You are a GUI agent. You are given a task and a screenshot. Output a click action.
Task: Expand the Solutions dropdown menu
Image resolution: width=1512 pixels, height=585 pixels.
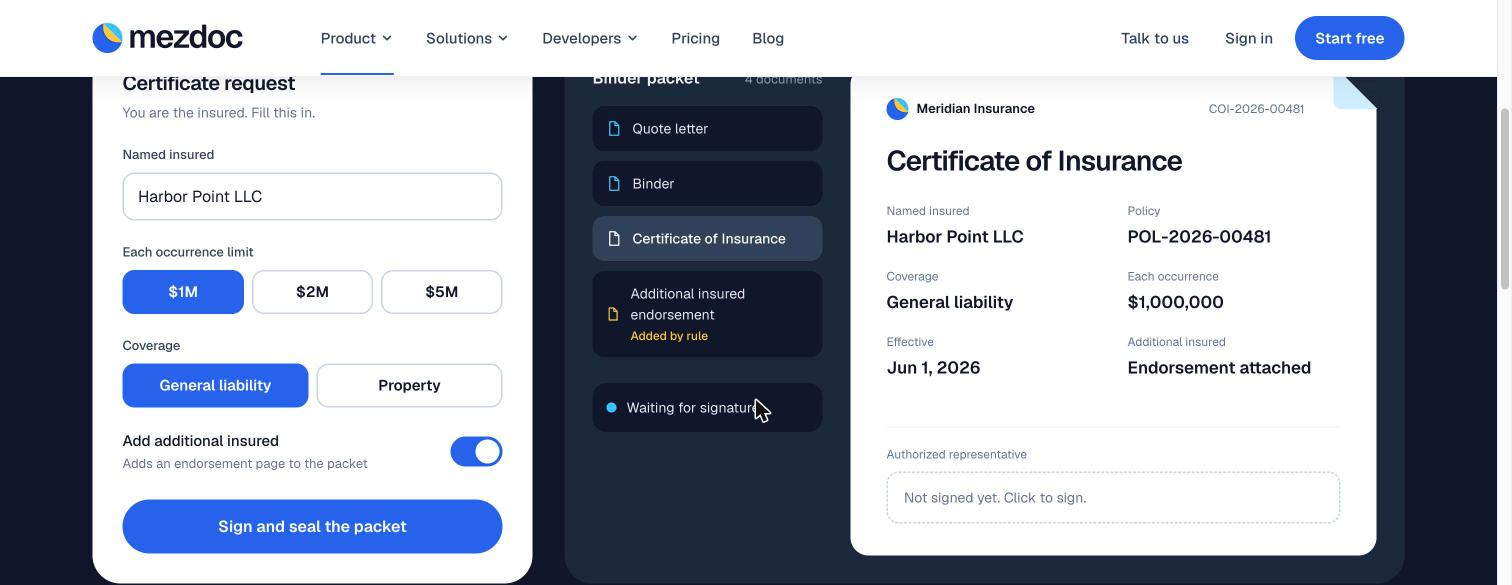pyautogui.click(x=467, y=38)
